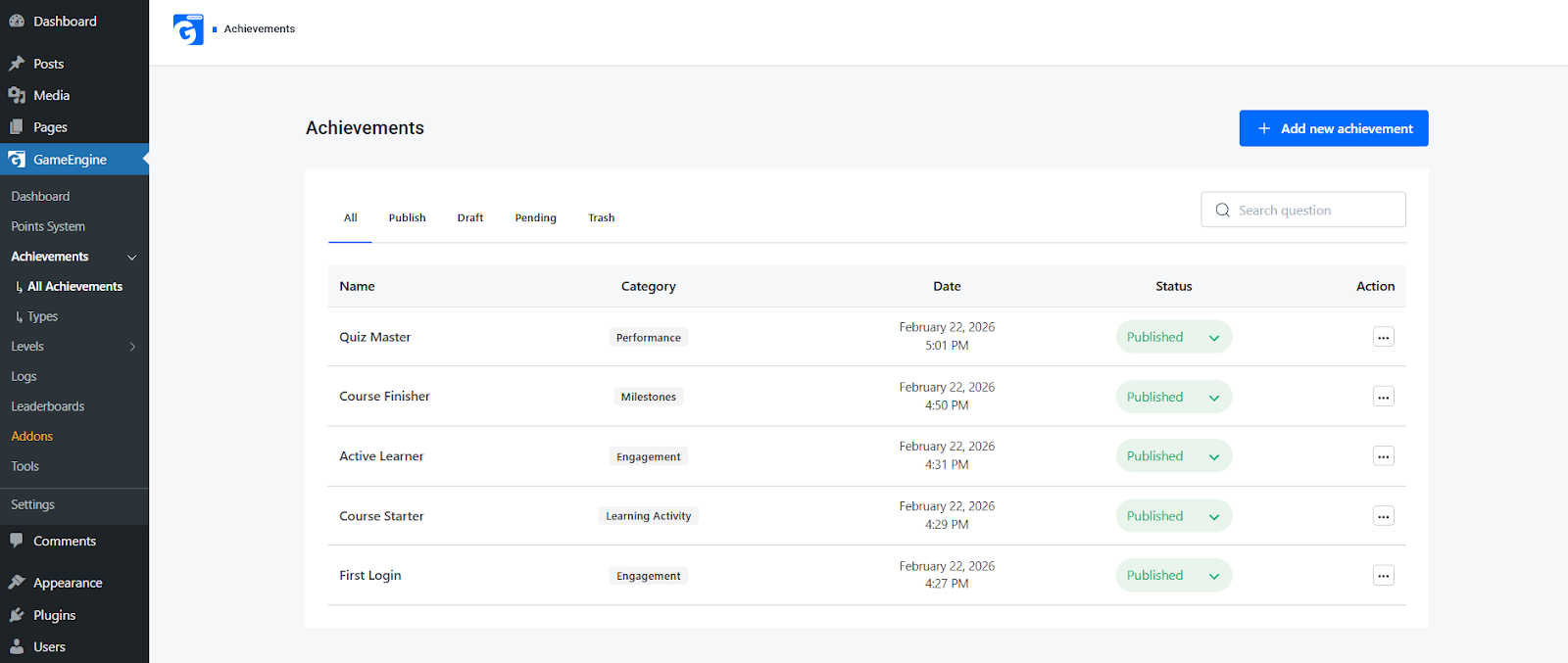
Task: Open the Leaderboards sidebar link
Action: pyautogui.click(x=48, y=406)
